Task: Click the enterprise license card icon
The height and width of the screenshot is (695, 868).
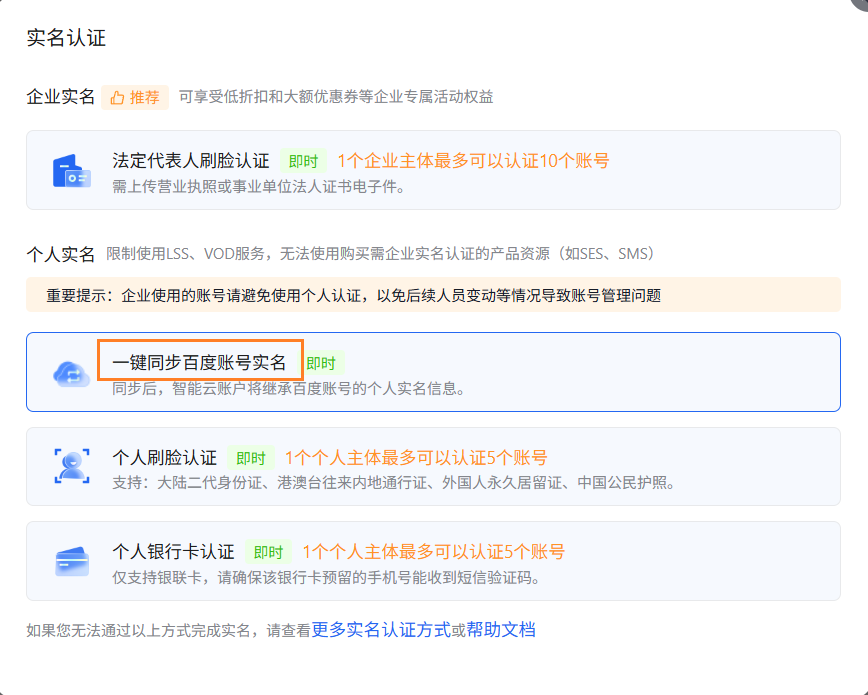Action: pyautogui.click(x=71, y=171)
